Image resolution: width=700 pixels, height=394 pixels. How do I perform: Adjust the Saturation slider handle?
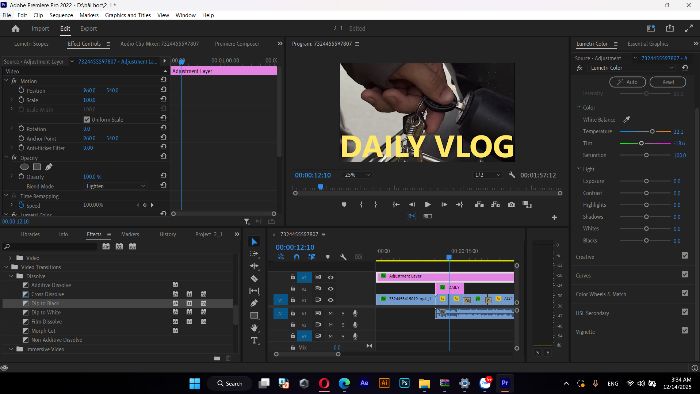click(646, 155)
